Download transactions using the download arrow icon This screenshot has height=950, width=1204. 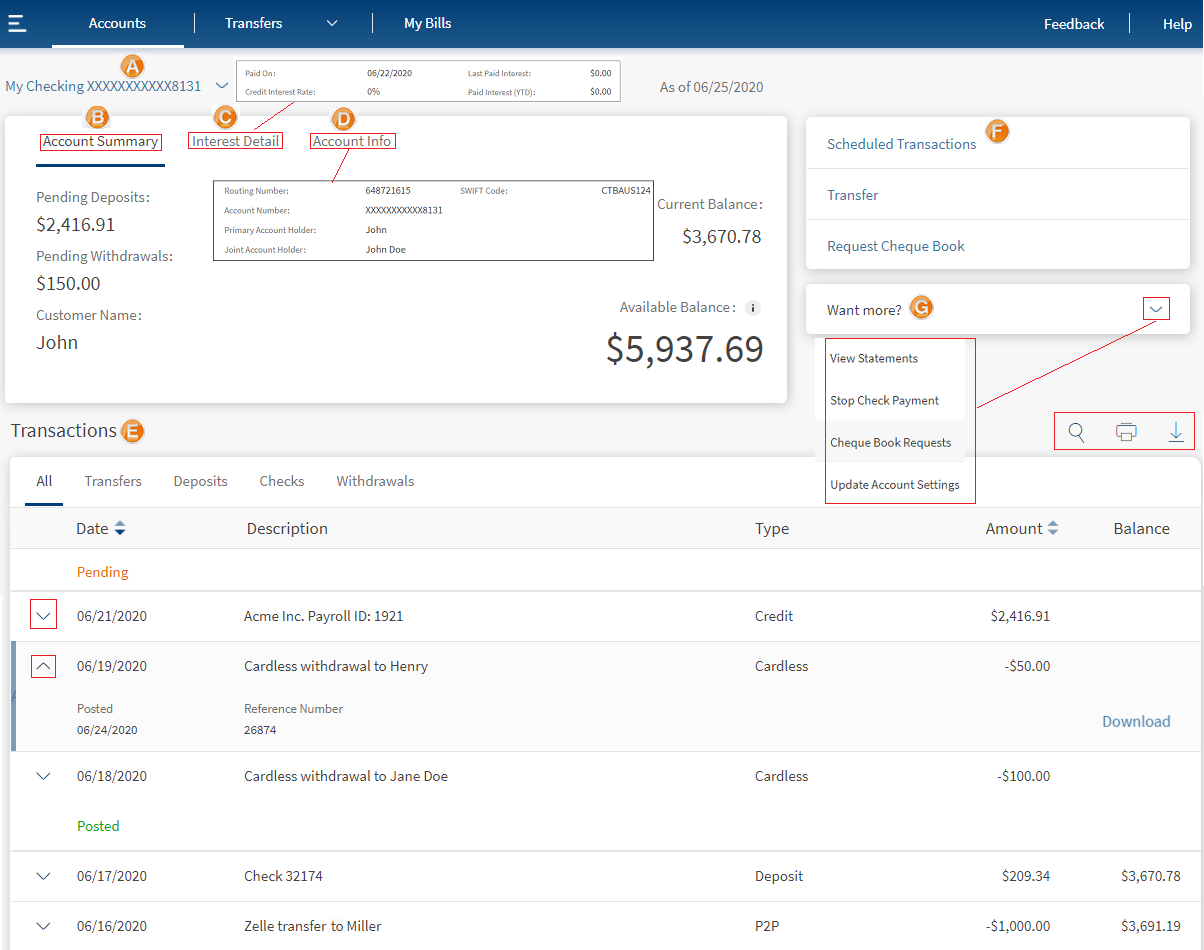1176,432
